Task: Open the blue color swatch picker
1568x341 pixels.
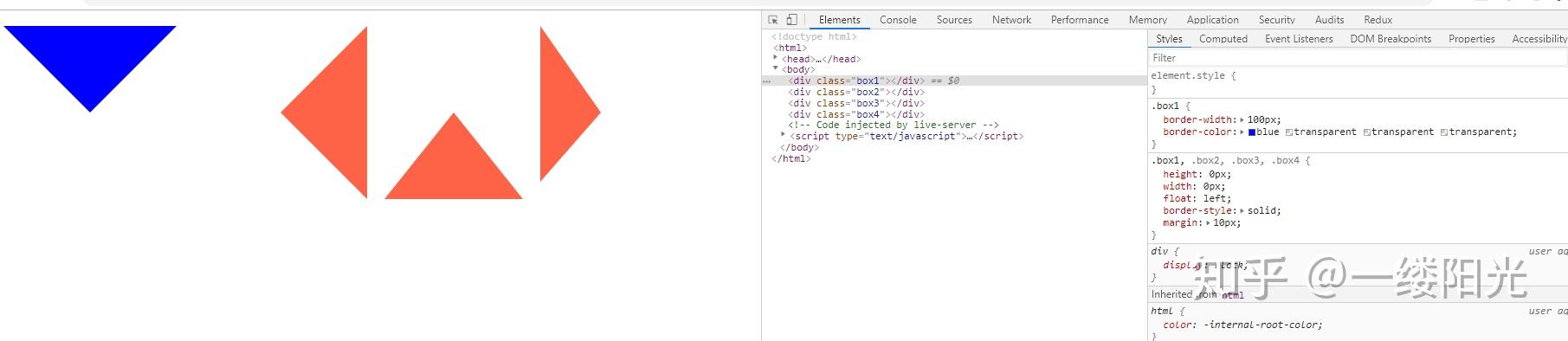Action: click(1252, 132)
